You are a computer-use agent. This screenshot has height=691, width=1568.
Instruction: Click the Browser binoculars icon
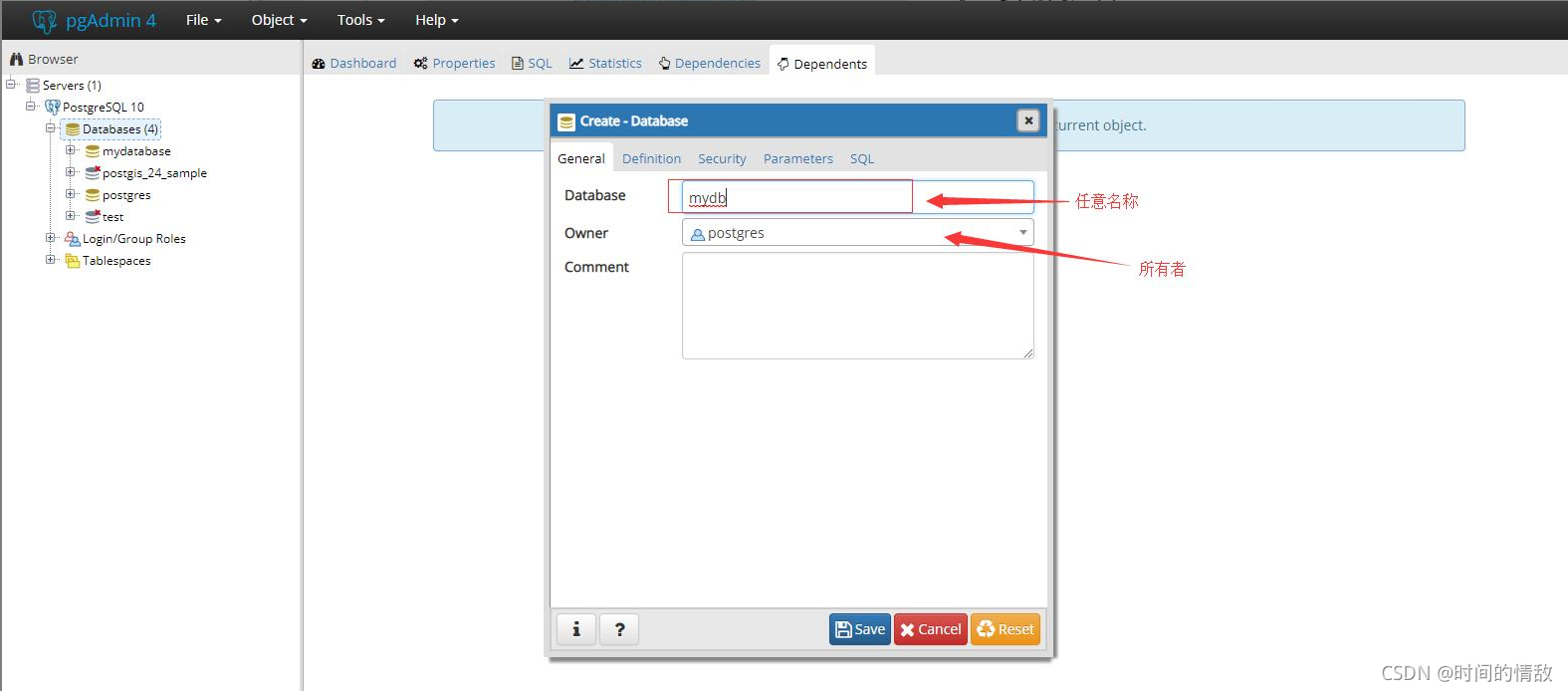pyautogui.click(x=16, y=59)
